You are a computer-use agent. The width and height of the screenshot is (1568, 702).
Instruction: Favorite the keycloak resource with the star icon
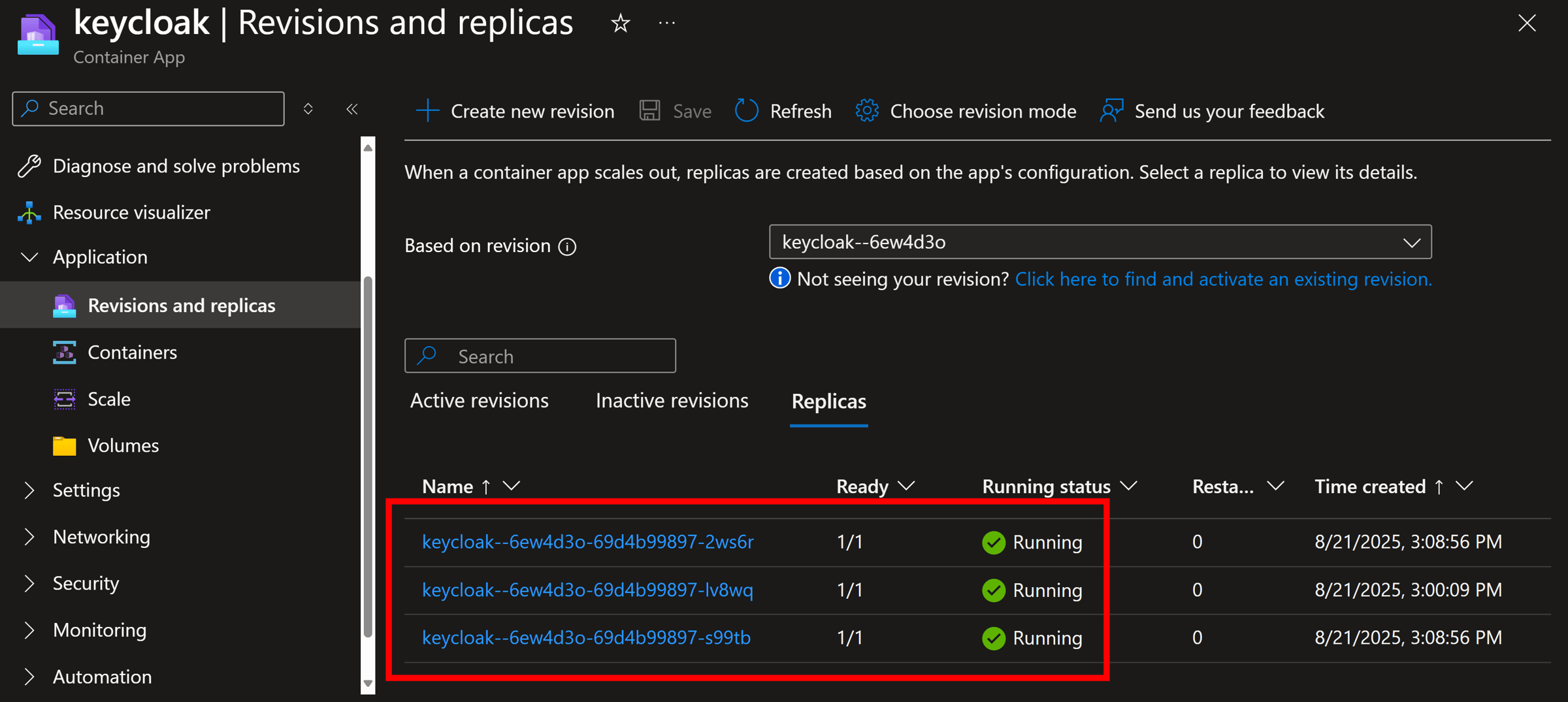[x=620, y=24]
